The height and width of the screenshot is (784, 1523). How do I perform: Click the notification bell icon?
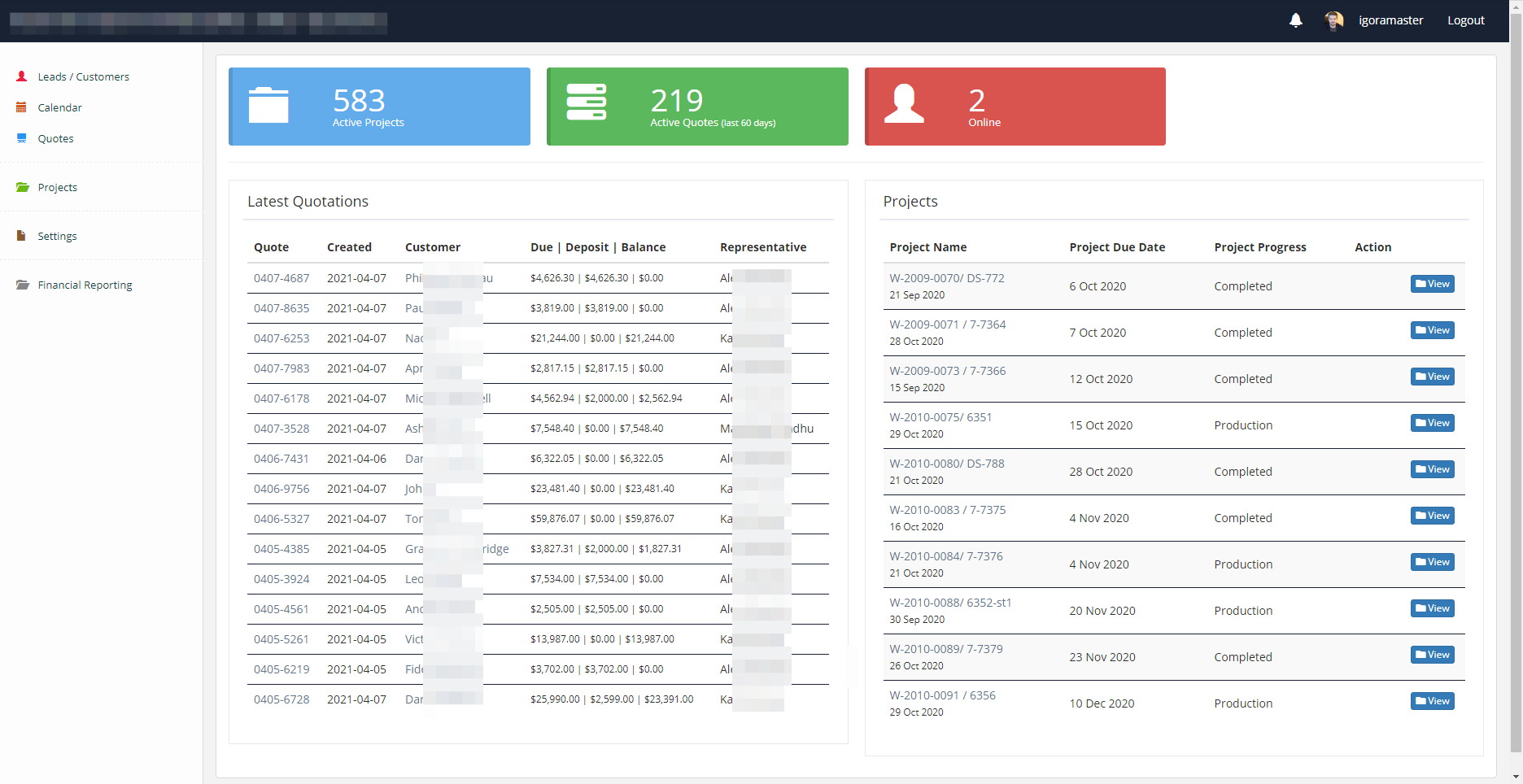[x=1296, y=20]
